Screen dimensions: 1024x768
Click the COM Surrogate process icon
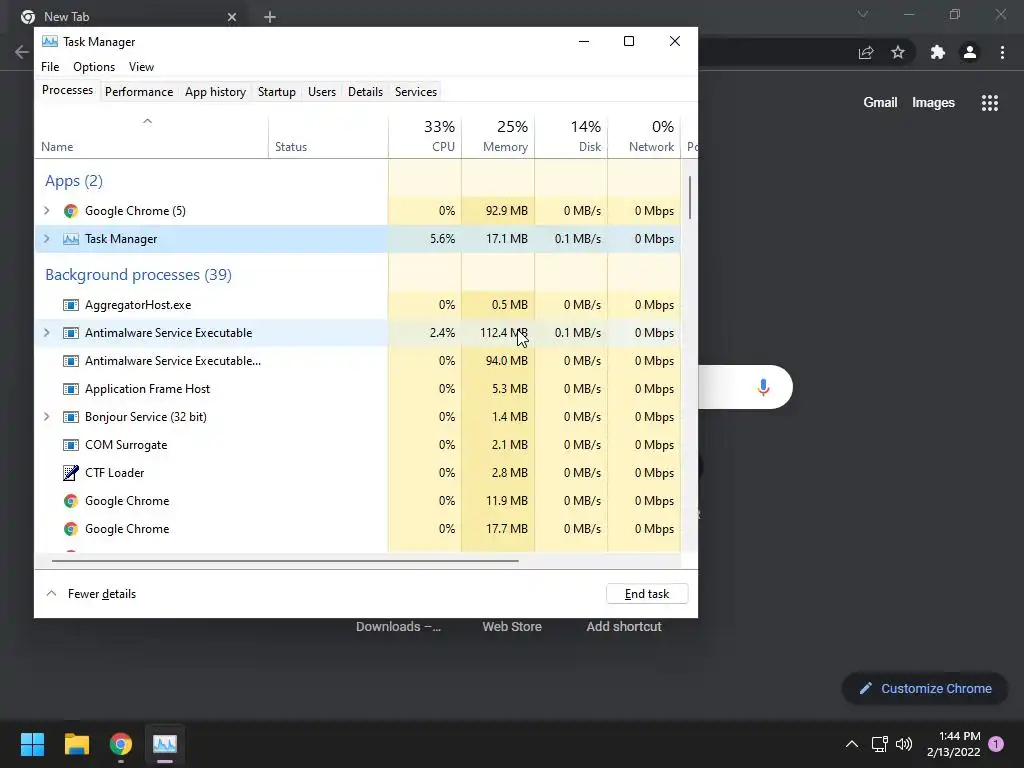tap(71, 445)
